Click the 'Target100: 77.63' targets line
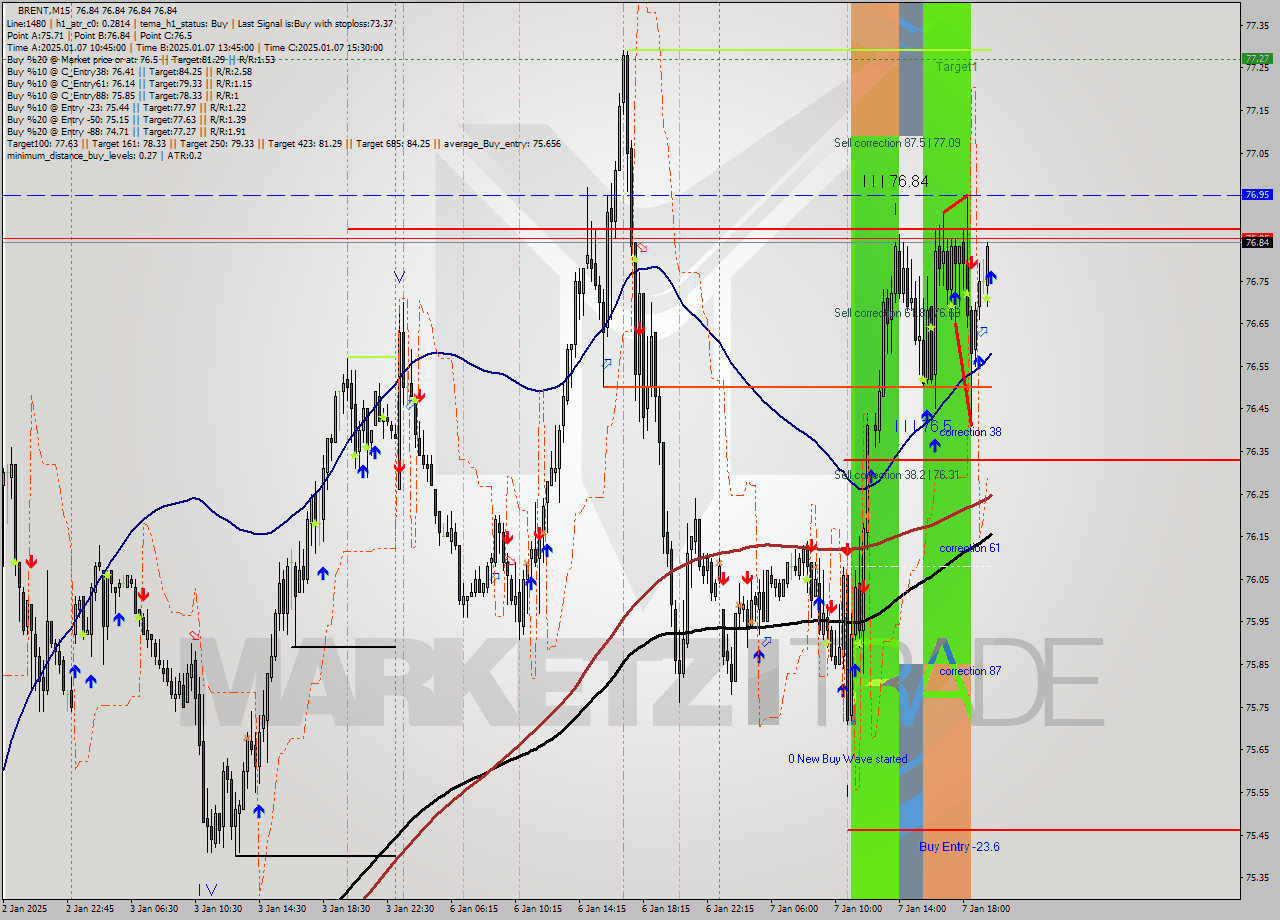 click(x=283, y=143)
